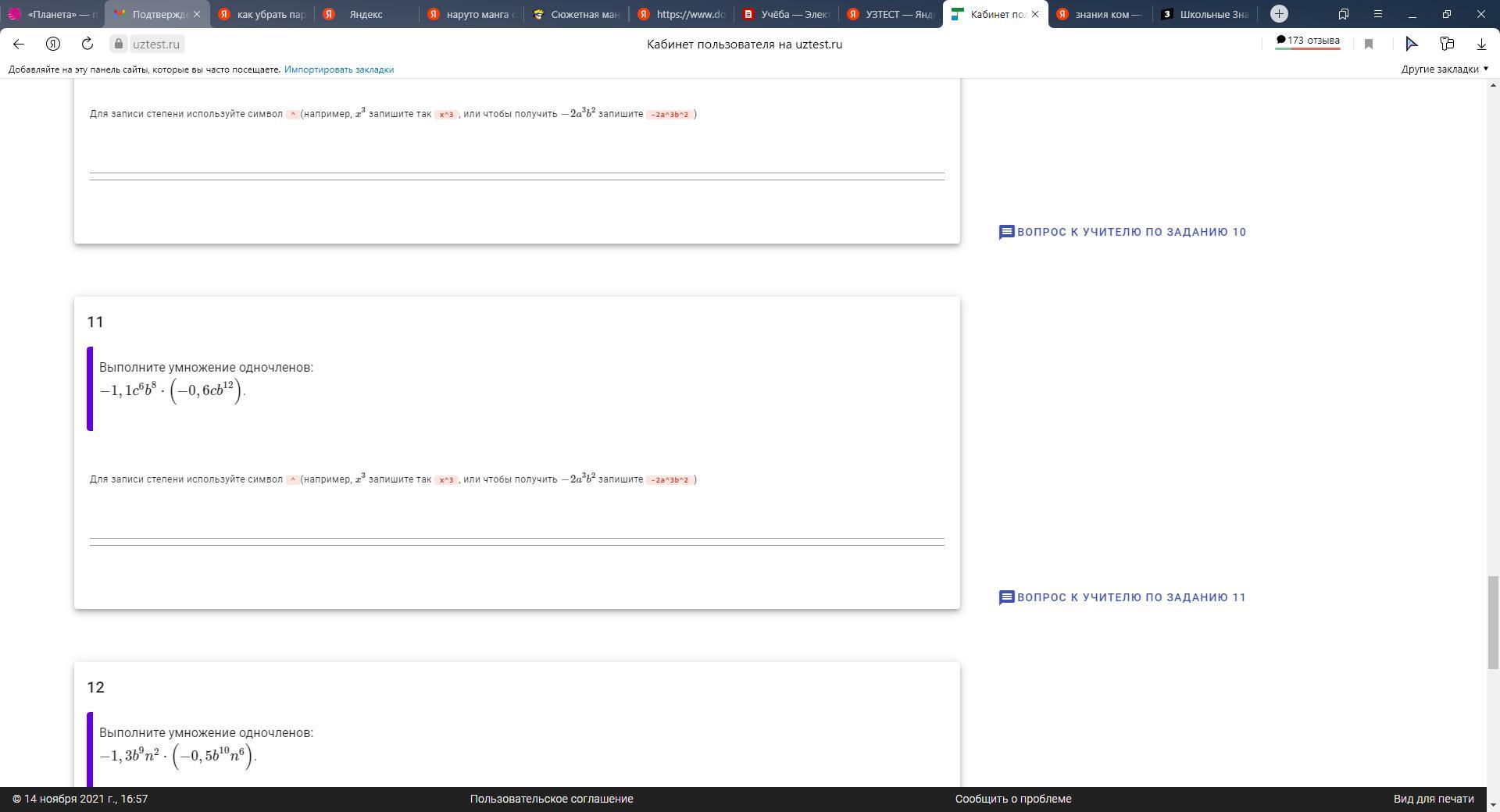
Task: Switch to the 'знания ком' tab
Action: [1100, 14]
